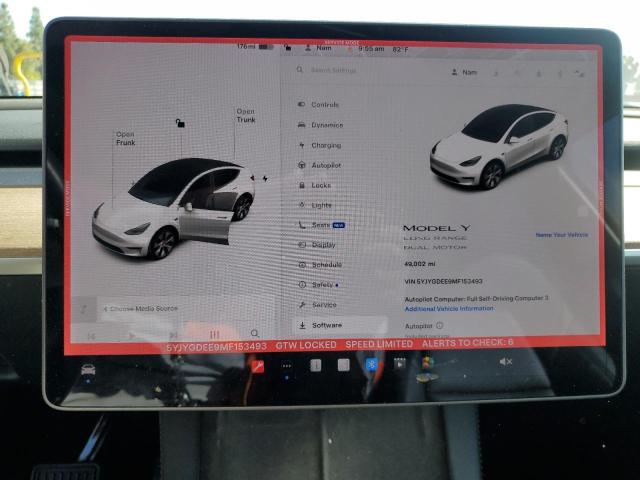Select the Software settings menu
The height and width of the screenshot is (480, 640).
pyautogui.click(x=341, y=325)
